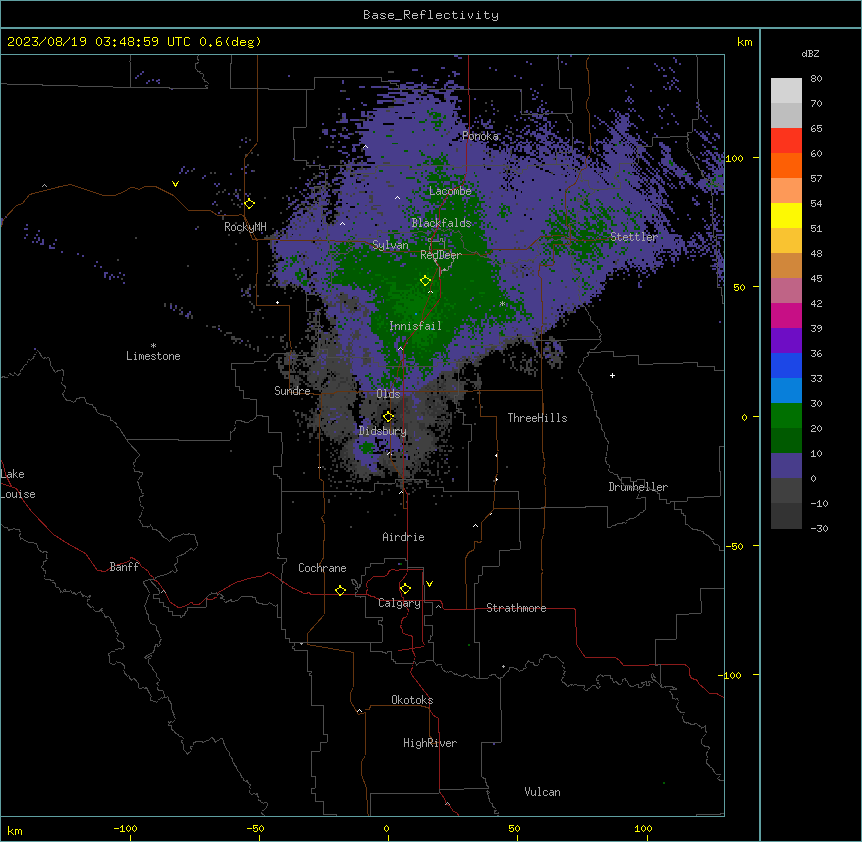Select the yellow diamond marker below Cochrane
This screenshot has height=842, width=862.
pos(340,590)
